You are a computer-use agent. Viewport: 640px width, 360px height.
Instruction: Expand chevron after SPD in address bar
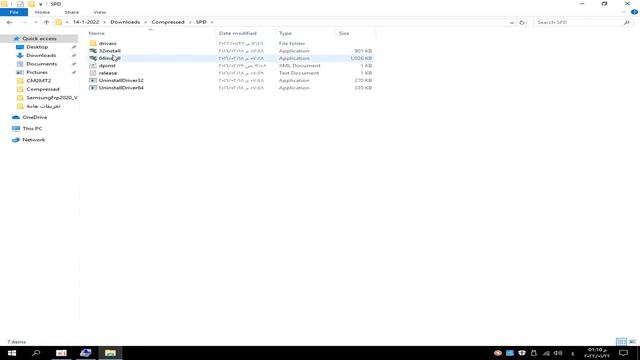click(x=212, y=22)
